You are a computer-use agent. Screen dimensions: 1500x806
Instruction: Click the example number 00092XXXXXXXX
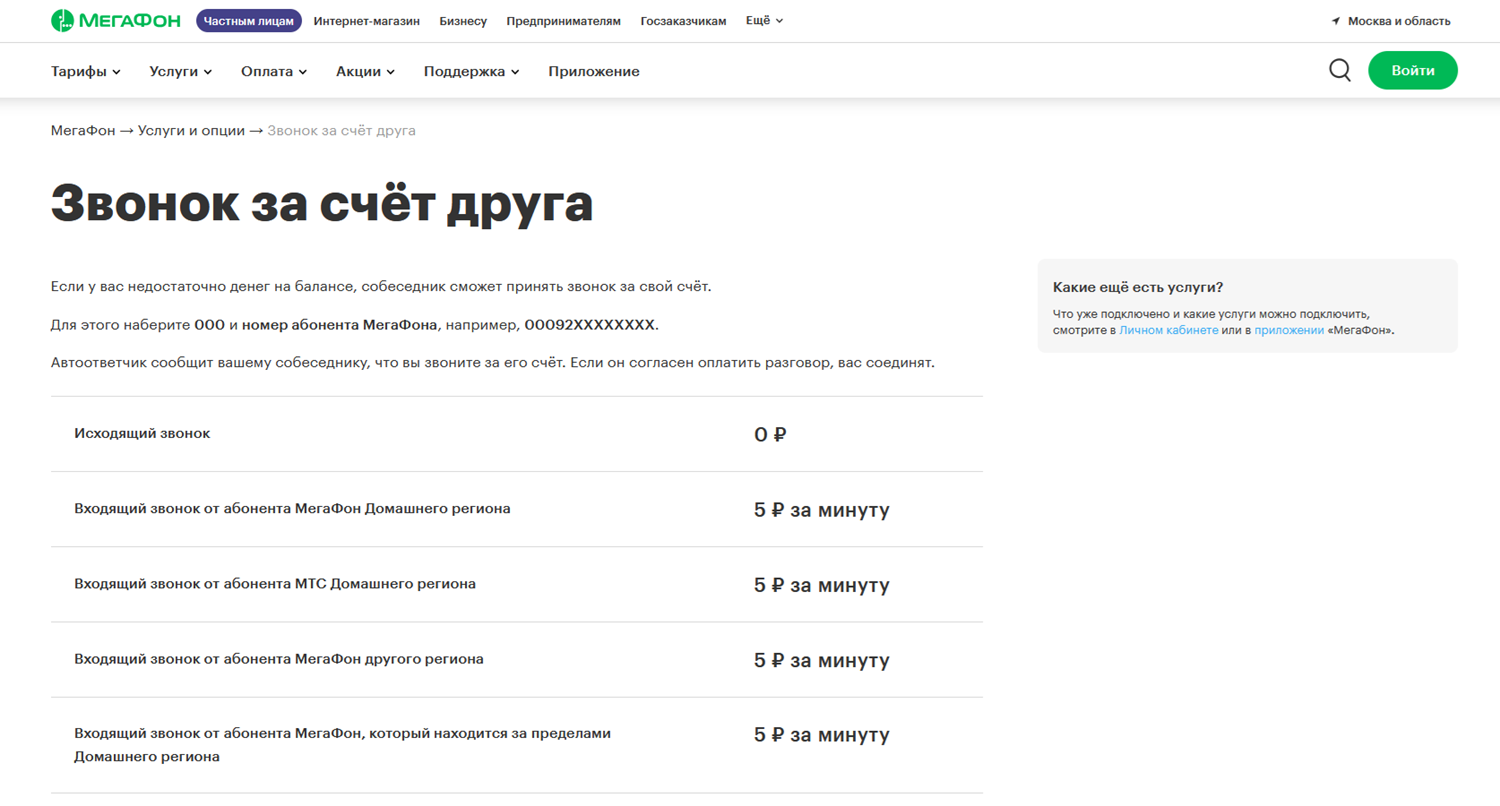pyautogui.click(x=590, y=325)
